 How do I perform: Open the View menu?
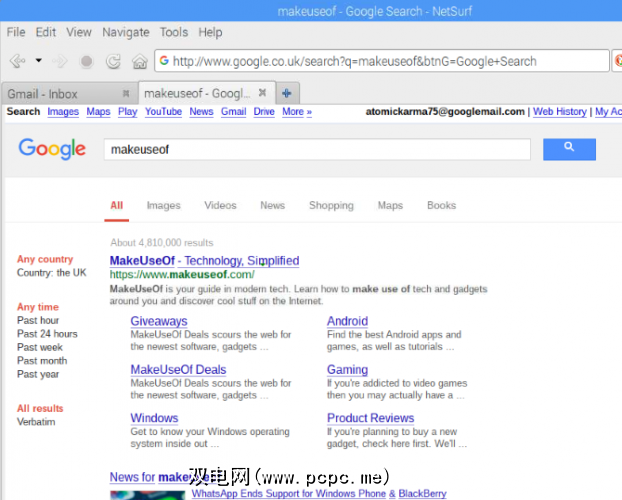point(79,32)
